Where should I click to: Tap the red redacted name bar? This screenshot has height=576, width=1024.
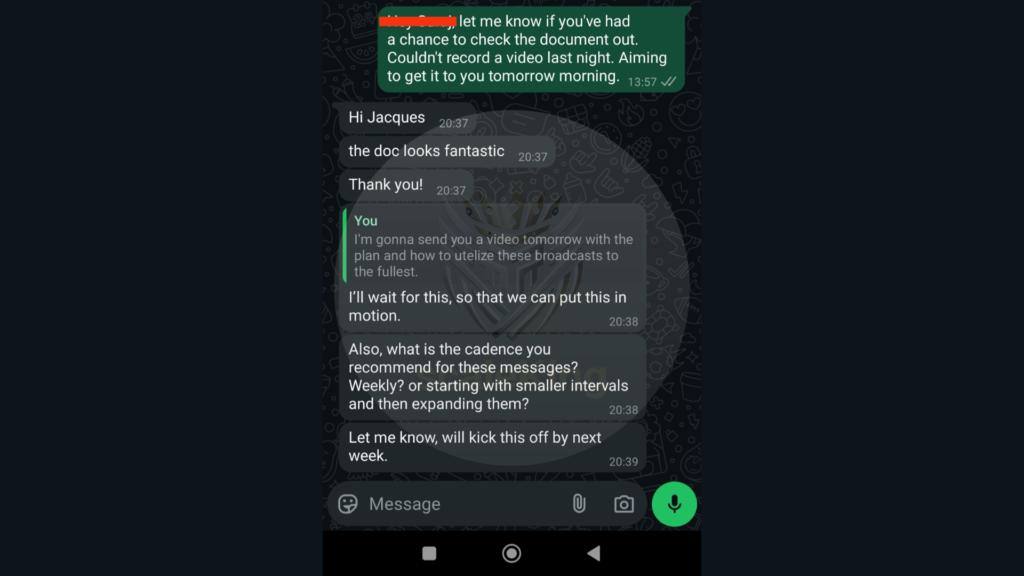(417, 22)
